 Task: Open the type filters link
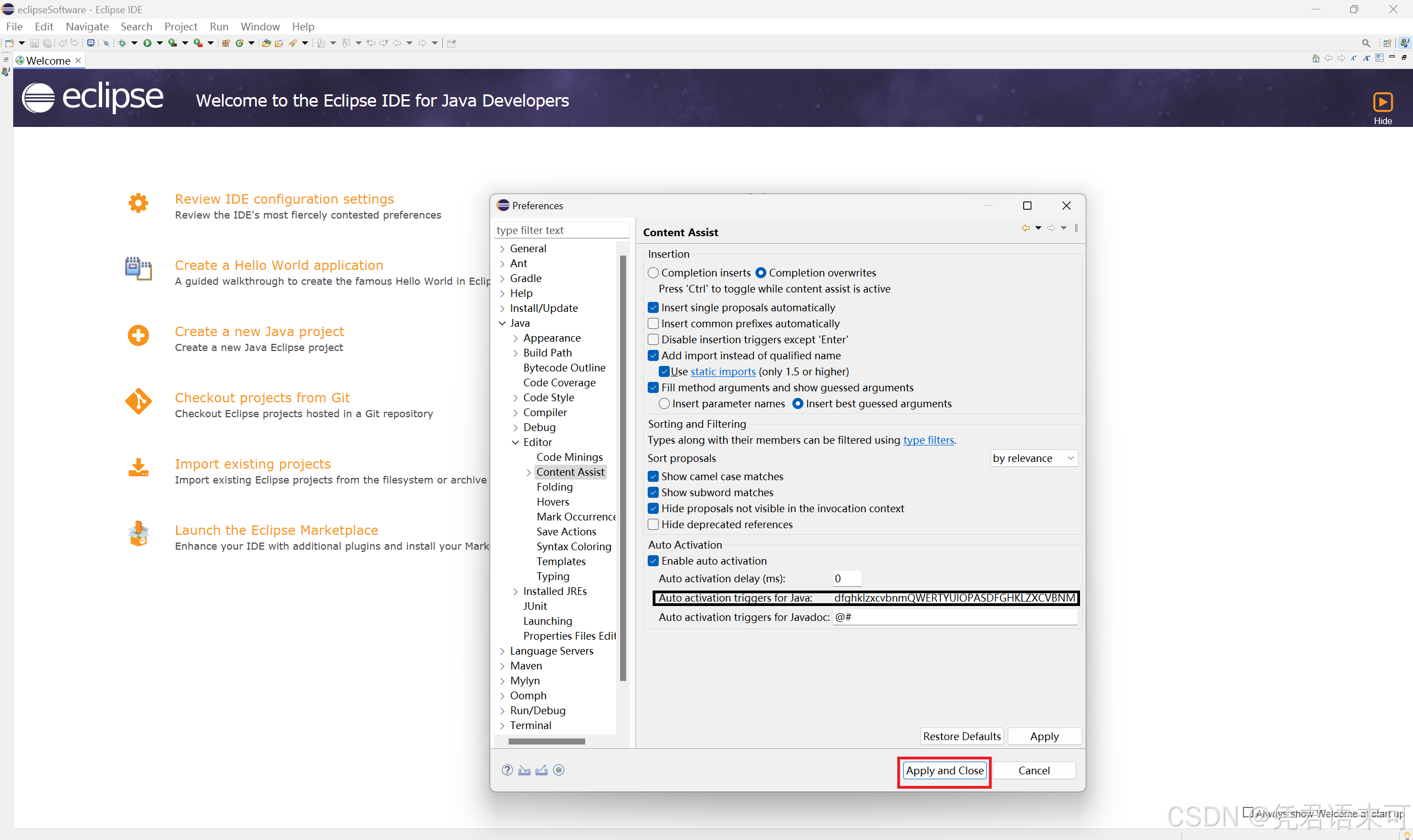point(928,440)
